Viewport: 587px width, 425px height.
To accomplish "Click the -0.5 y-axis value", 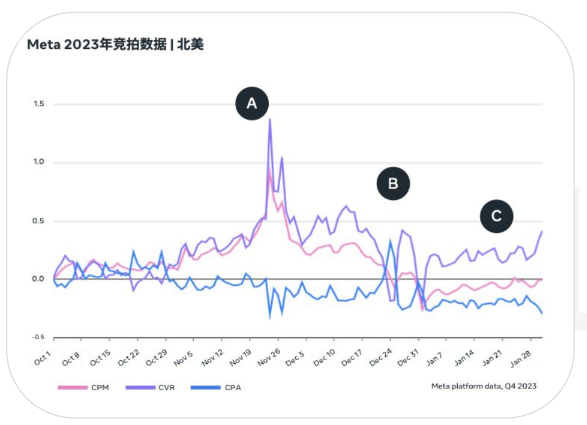I will point(38,337).
